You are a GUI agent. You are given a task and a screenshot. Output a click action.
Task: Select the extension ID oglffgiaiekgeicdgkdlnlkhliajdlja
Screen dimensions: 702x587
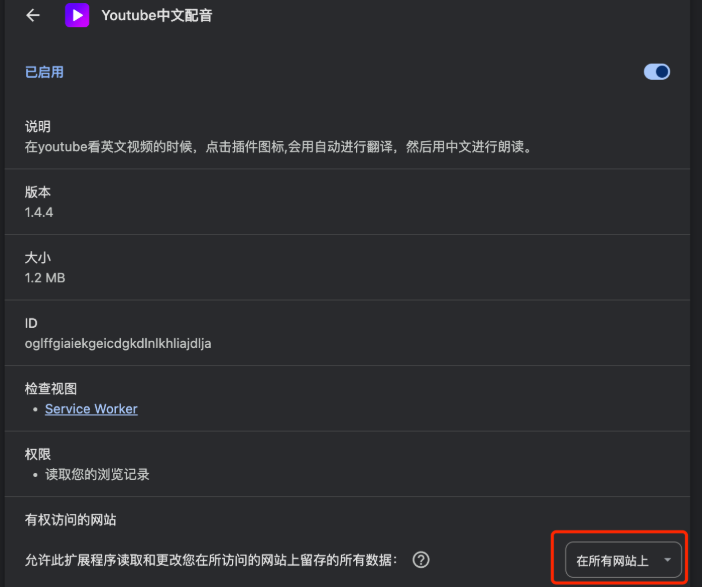click(118, 343)
